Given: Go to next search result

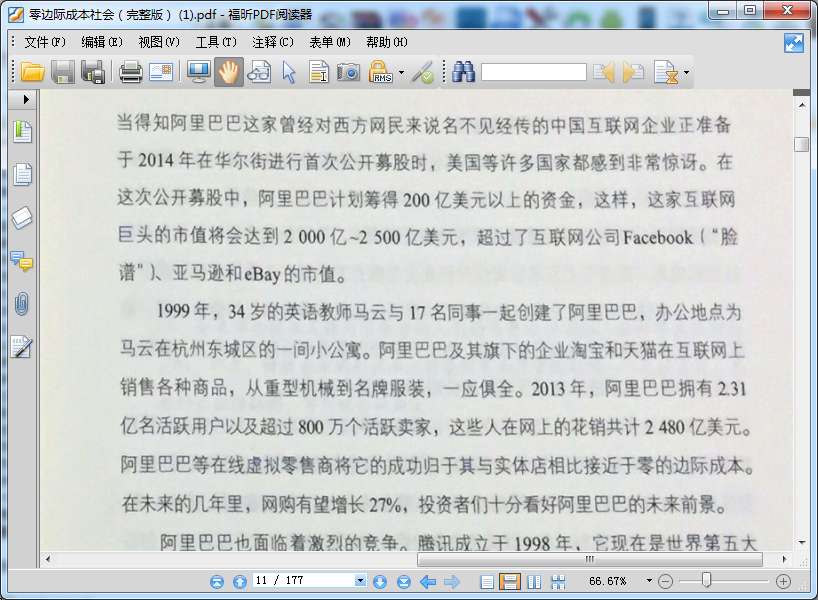Looking at the screenshot, I should coord(633,72).
